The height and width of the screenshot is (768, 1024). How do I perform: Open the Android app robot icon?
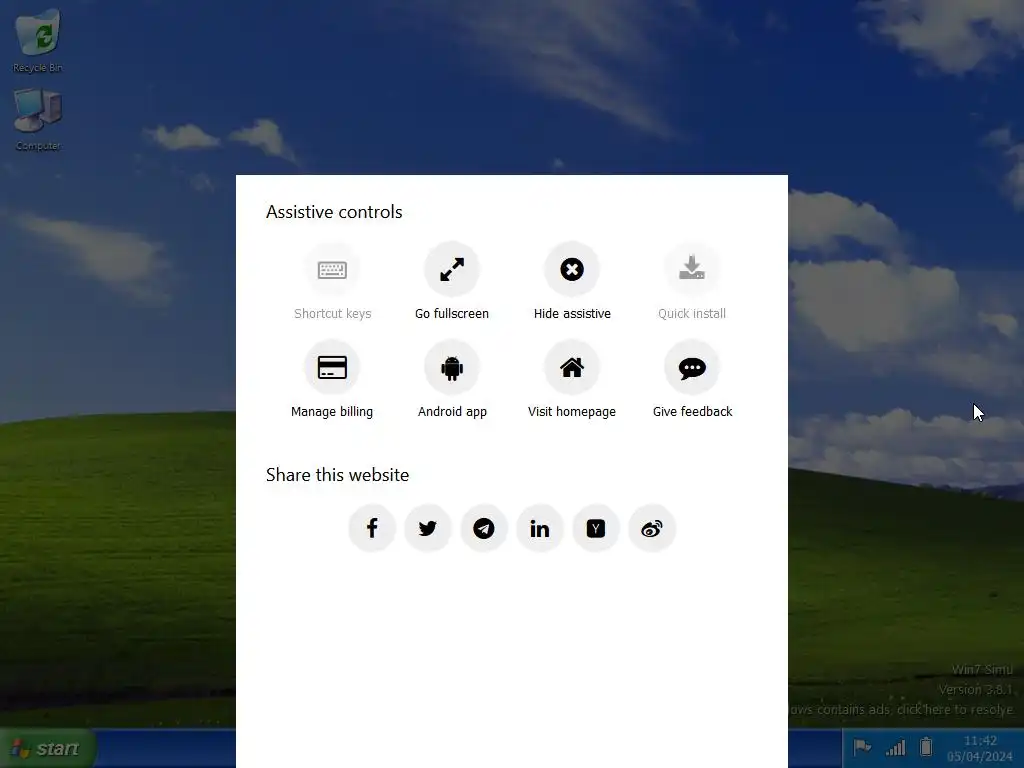coord(452,367)
